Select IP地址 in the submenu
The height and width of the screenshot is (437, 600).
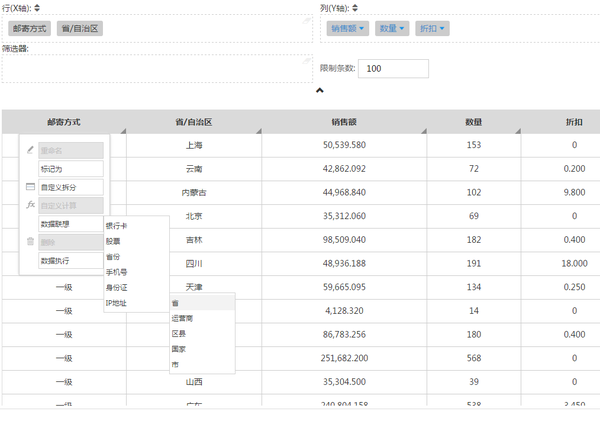136,303
